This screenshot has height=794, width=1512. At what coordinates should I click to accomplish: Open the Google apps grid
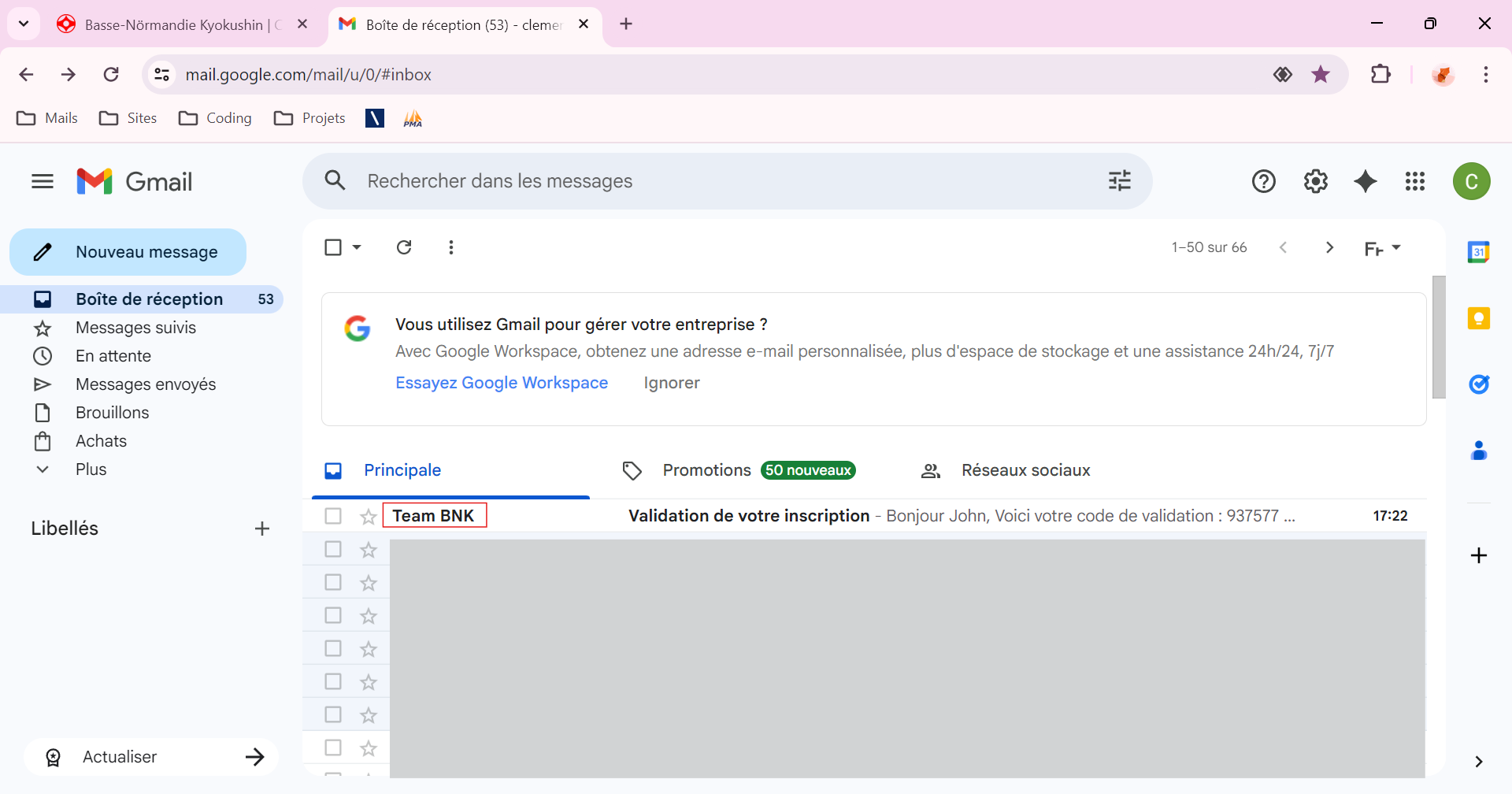pos(1415,181)
